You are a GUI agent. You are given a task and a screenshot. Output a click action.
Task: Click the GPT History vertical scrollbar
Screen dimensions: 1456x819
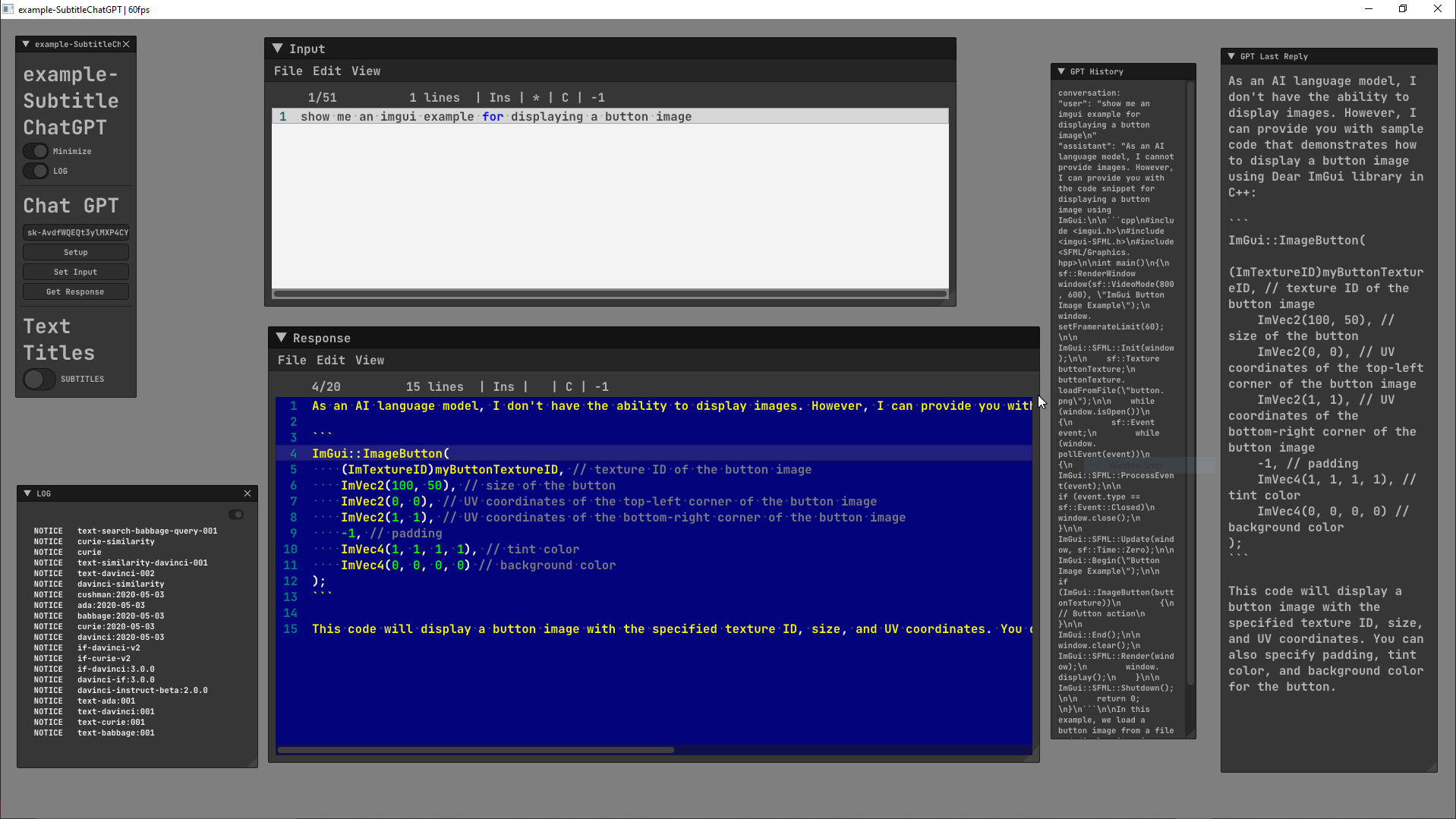coord(1190,383)
